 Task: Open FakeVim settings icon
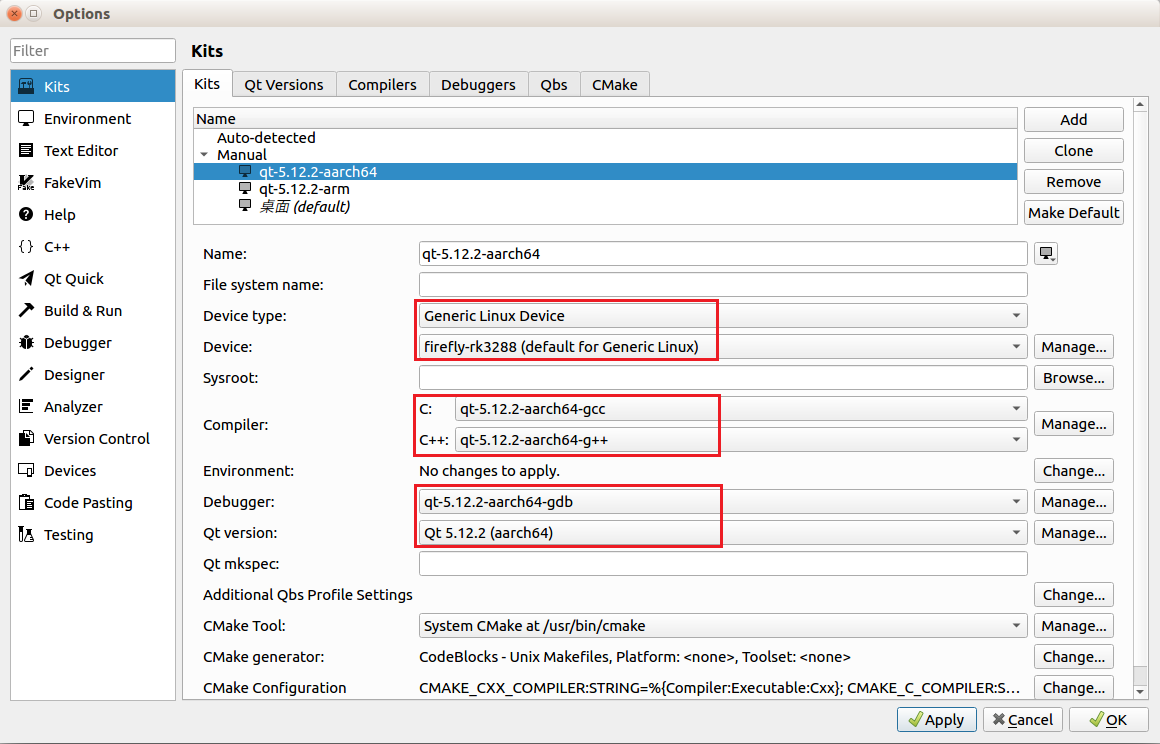click(x=27, y=183)
